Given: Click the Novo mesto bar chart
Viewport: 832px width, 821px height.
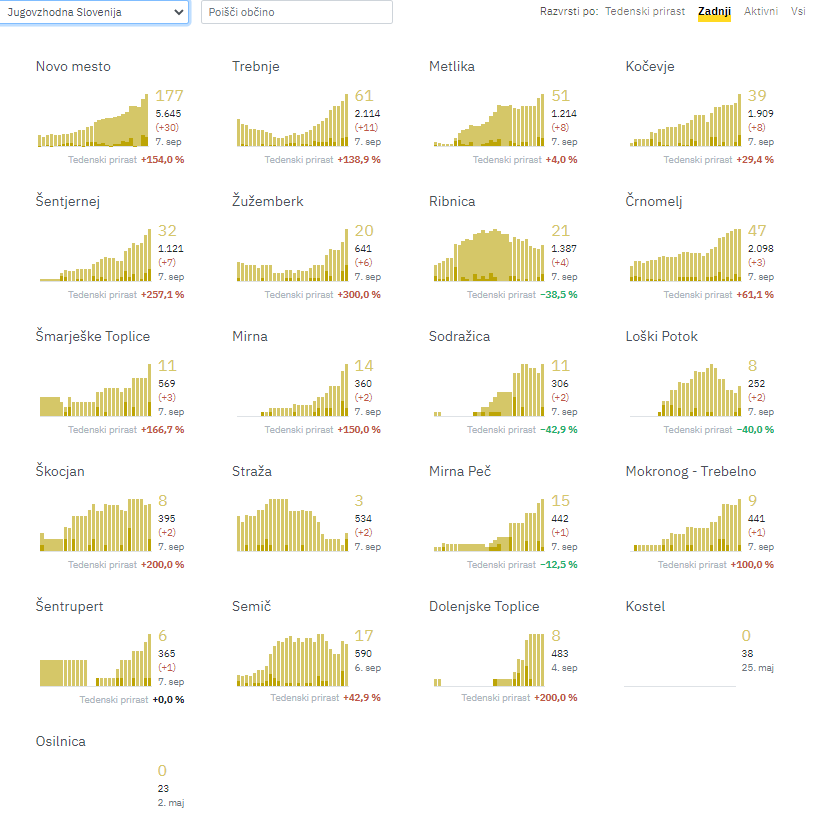Looking at the screenshot, I should coord(93,120).
